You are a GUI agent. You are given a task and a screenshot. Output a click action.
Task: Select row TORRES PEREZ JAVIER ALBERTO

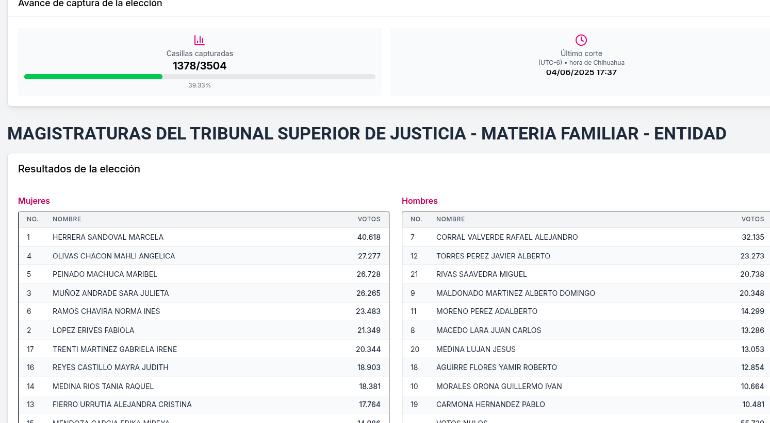[586, 256]
